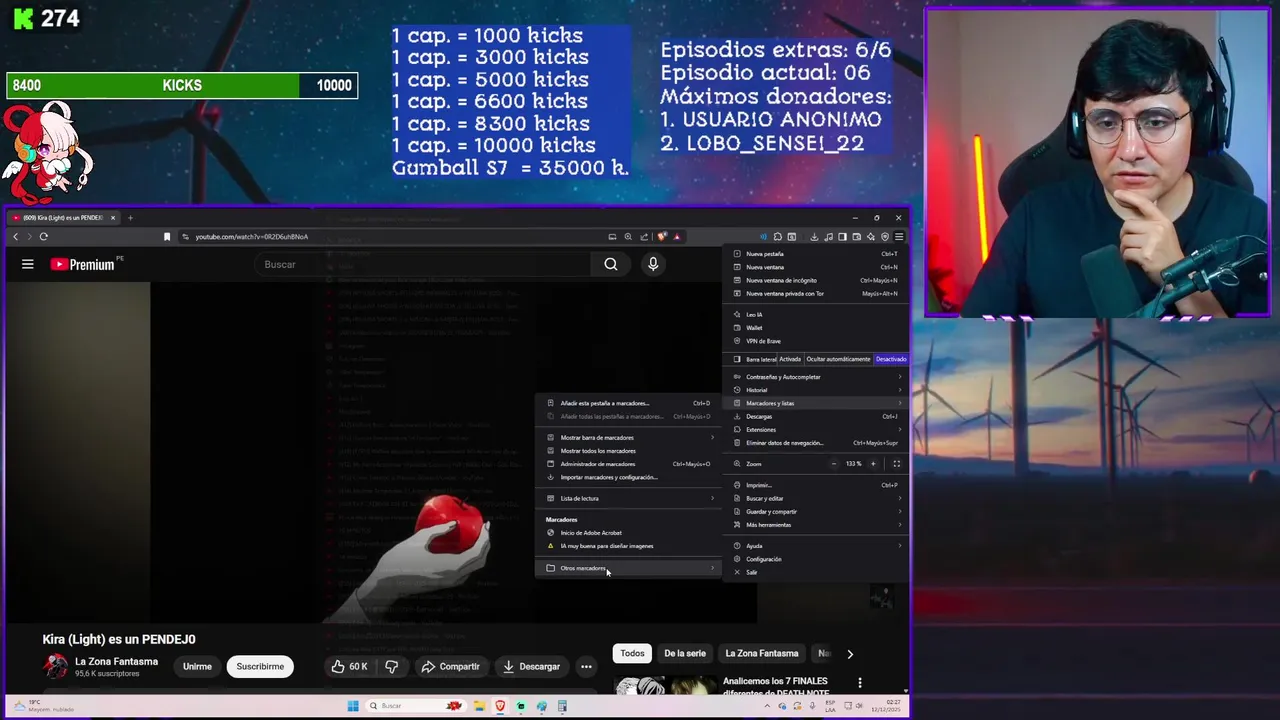Open the media control music note icon
The width and height of the screenshot is (1280, 720).
pos(828,237)
